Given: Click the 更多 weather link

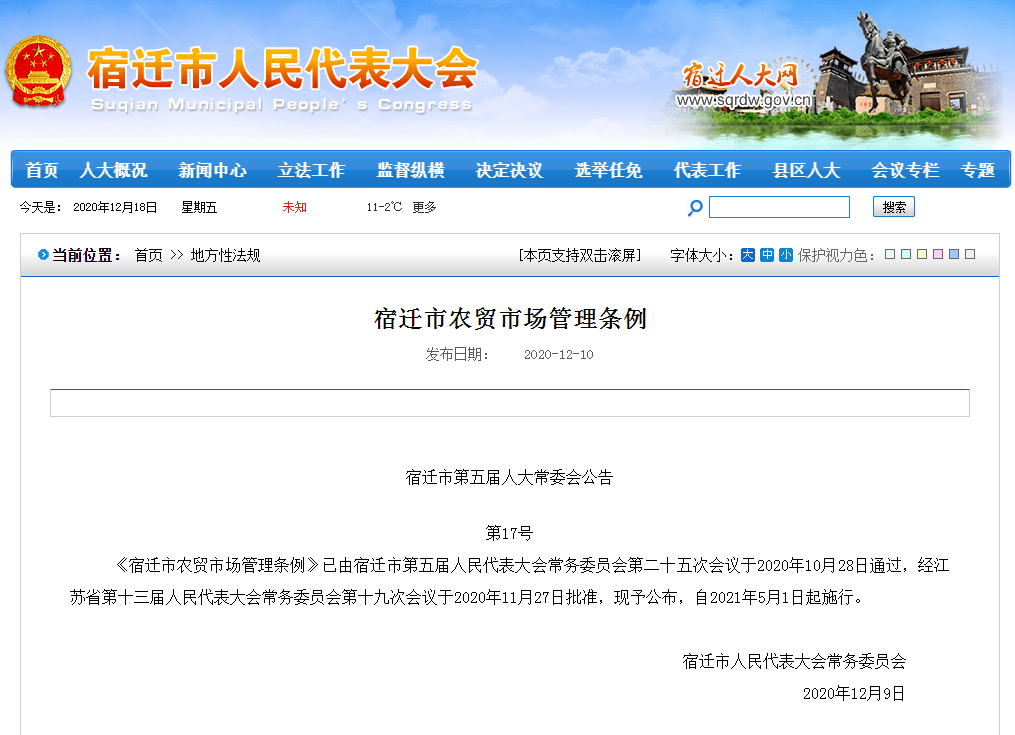Looking at the screenshot, I should [424, 207].
